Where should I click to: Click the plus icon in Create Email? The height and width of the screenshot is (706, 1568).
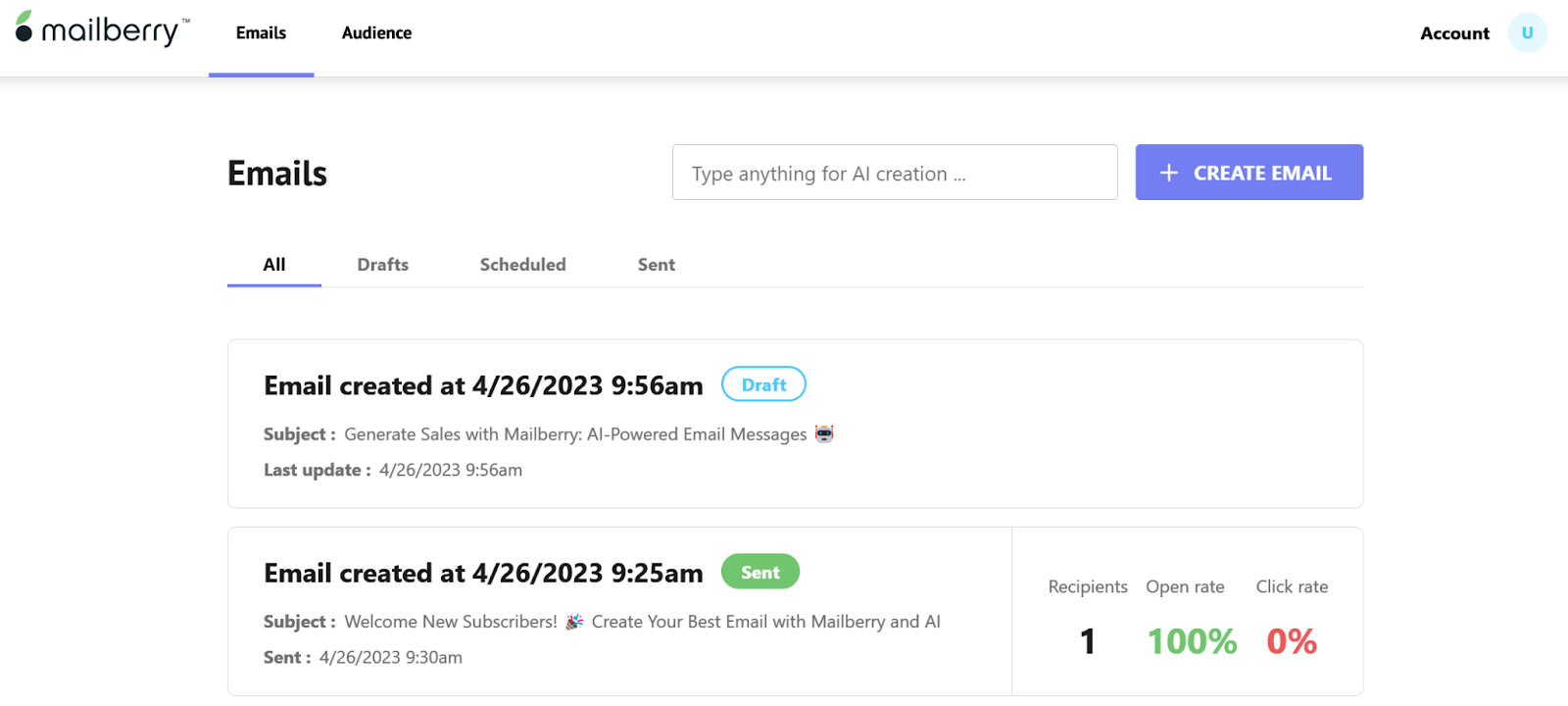pyautogui.click(x=1168, y=173)
